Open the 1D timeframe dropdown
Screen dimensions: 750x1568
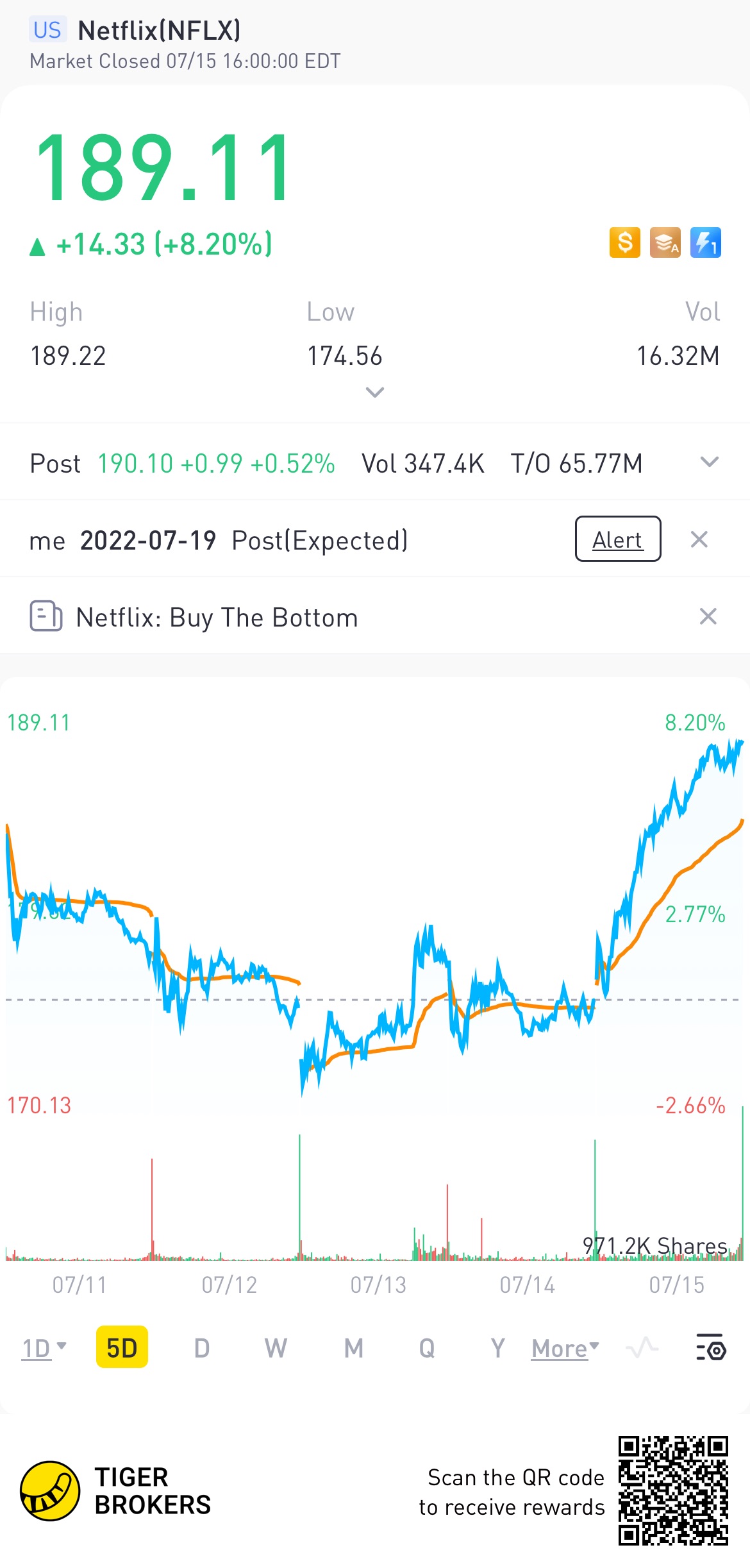click(x=44, y=1348)
